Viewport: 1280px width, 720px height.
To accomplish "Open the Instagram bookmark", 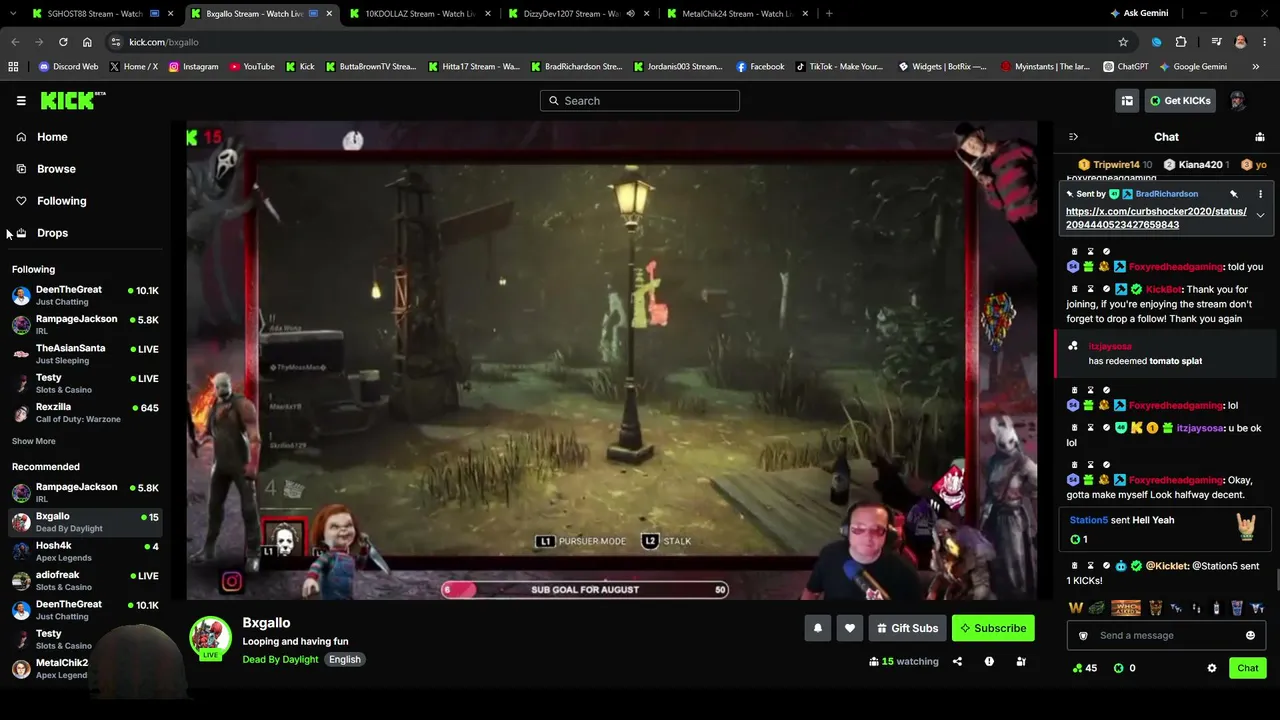I will click(x=193, y=67).
